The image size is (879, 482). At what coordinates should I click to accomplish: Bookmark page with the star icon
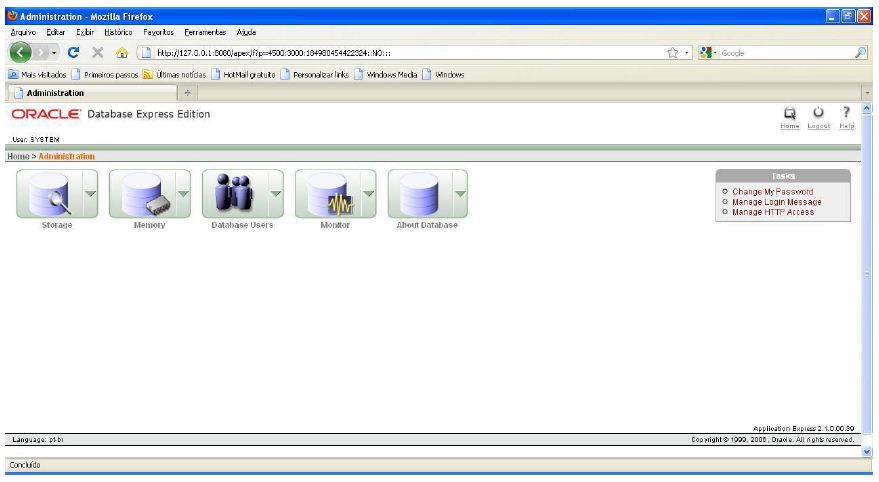pyautogui.click(x=673, y=53)
